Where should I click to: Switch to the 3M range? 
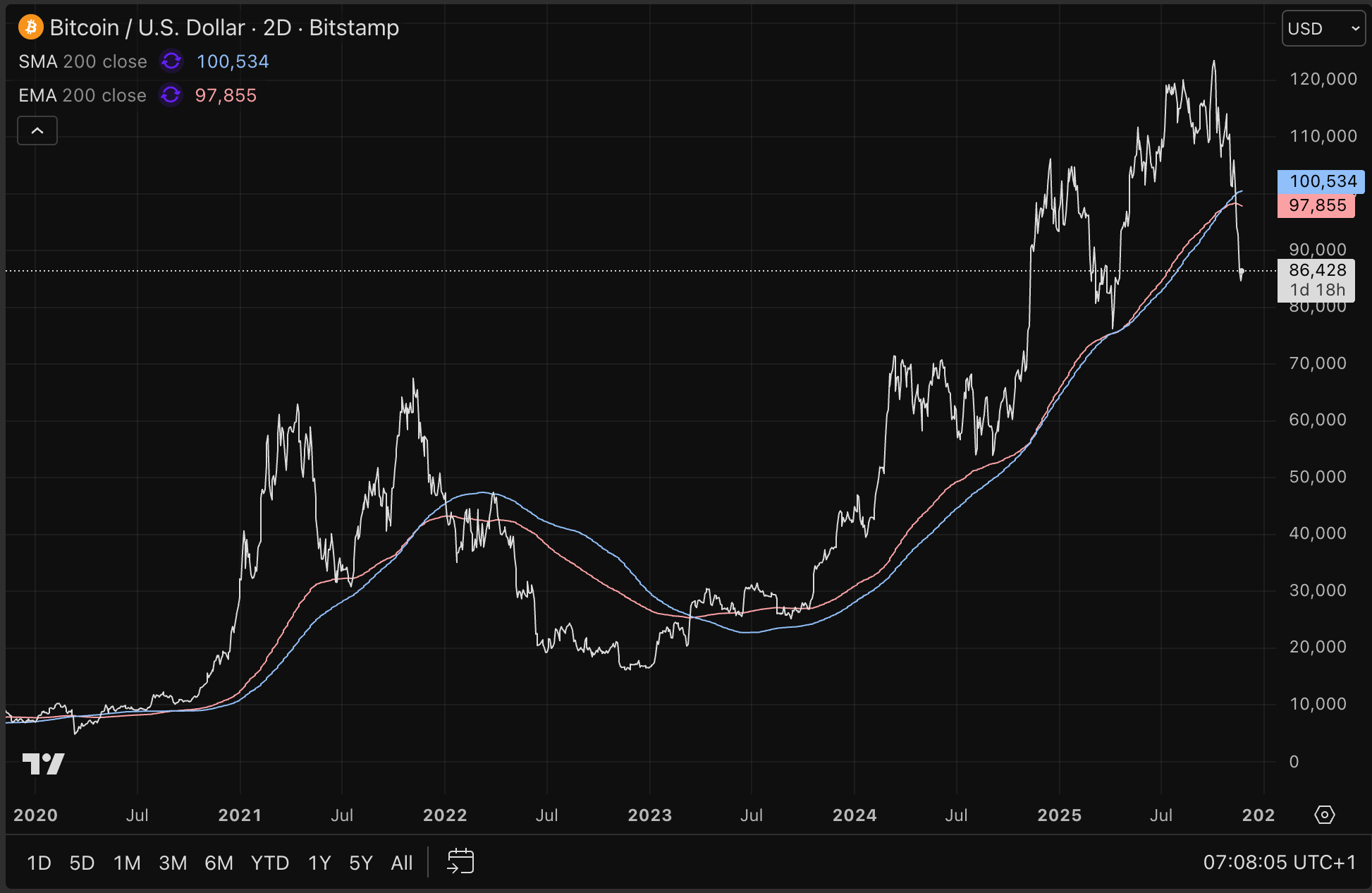(x=173, y=863)
